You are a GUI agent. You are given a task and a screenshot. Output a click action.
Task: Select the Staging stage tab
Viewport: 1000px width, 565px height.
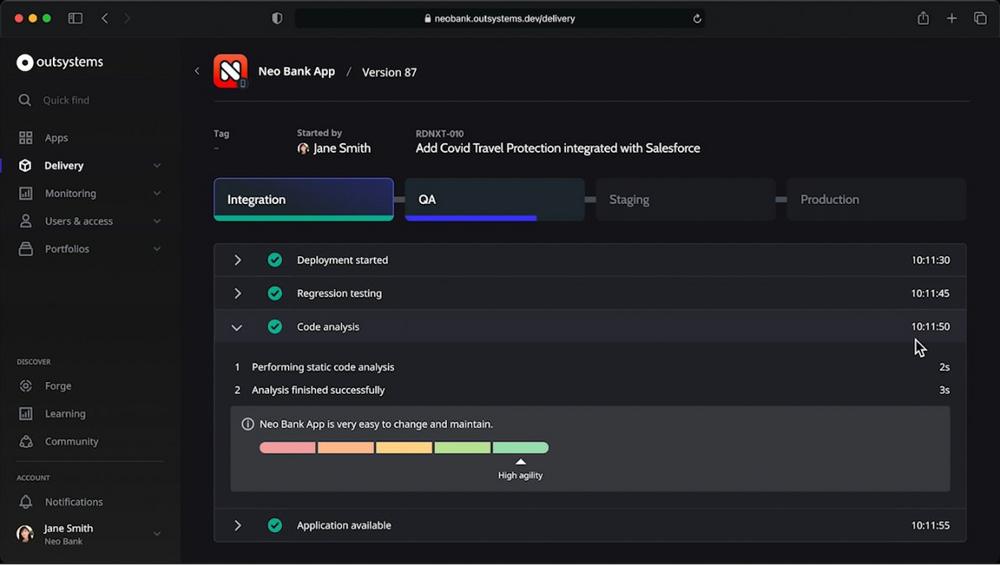point(685,199)
